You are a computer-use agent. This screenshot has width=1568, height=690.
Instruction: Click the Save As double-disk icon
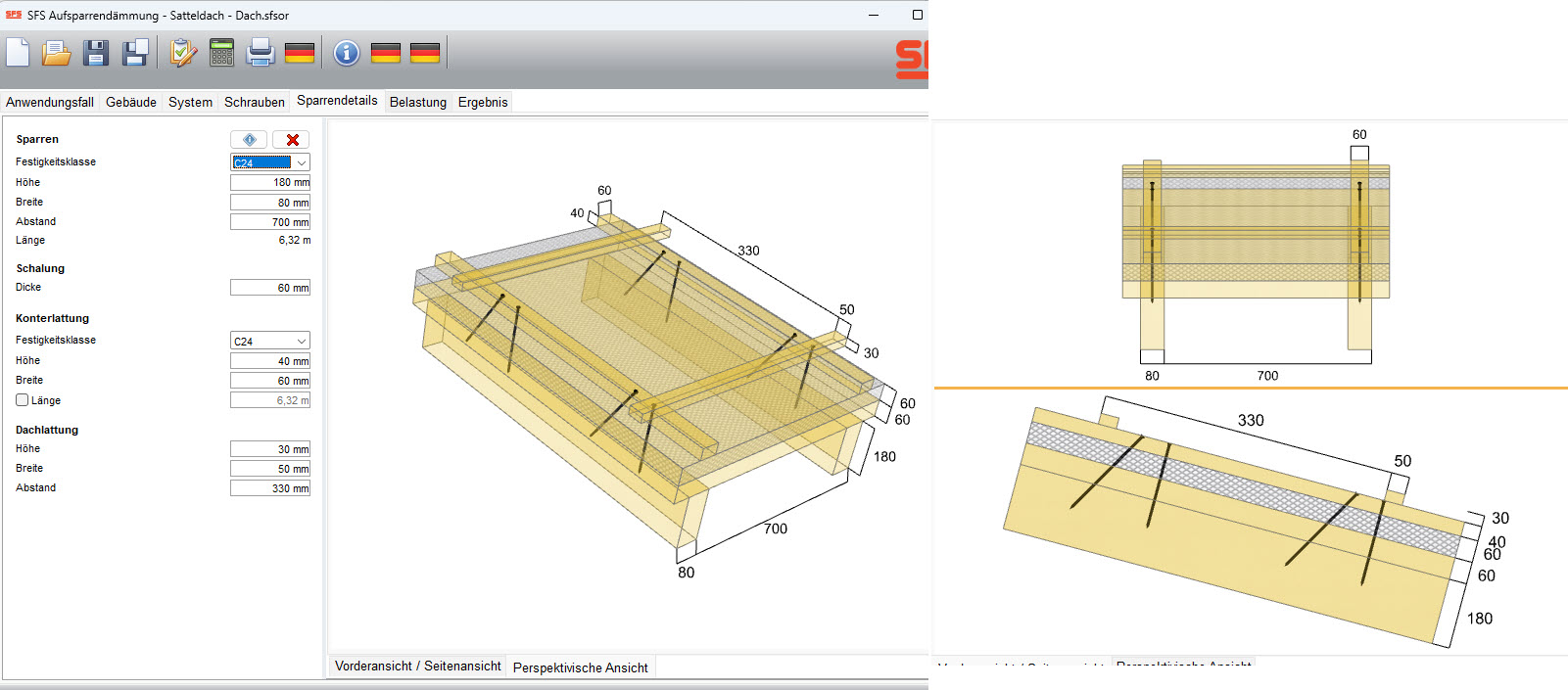(135, 53)
